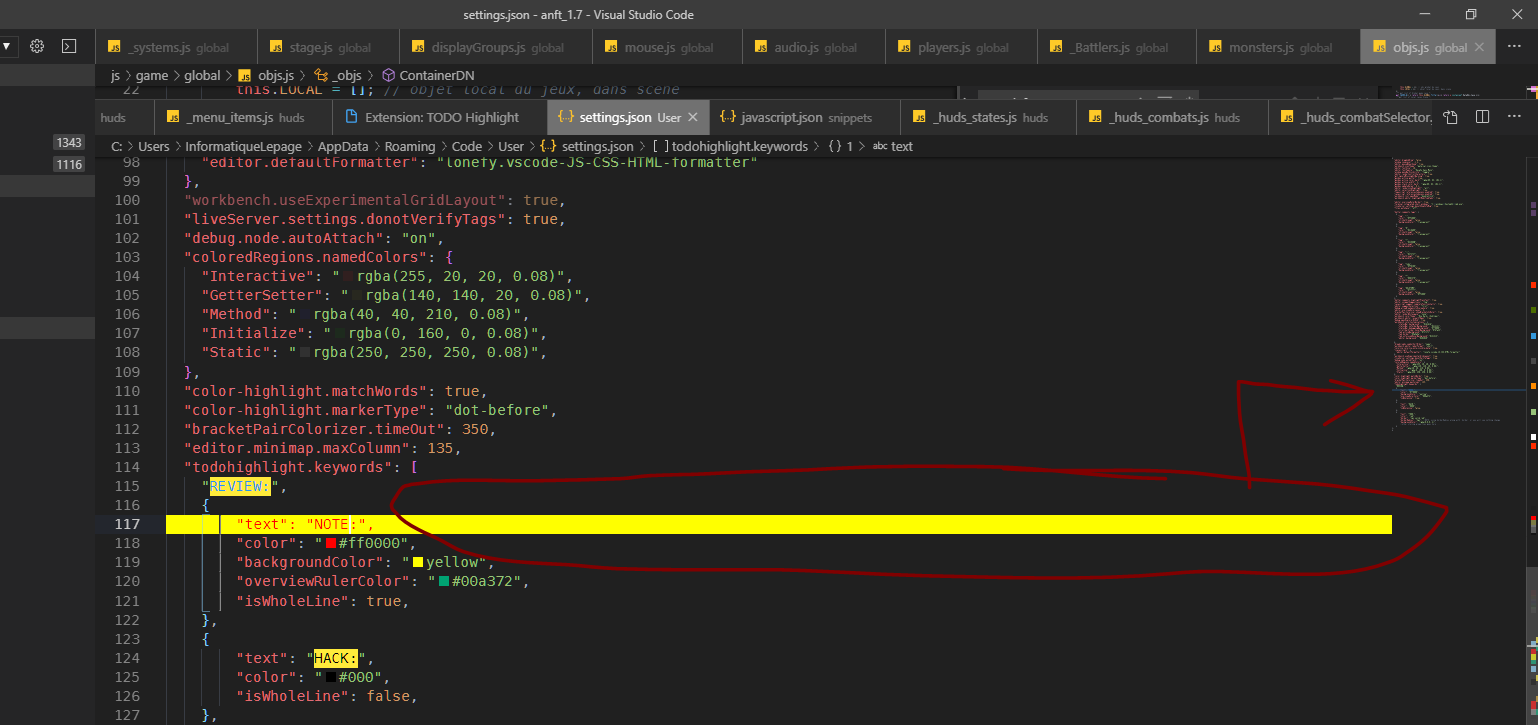The height and width of the screenshot is (725, 1538).
Task: Click the red #ff0000 color swatch
Action: [333, 542]
